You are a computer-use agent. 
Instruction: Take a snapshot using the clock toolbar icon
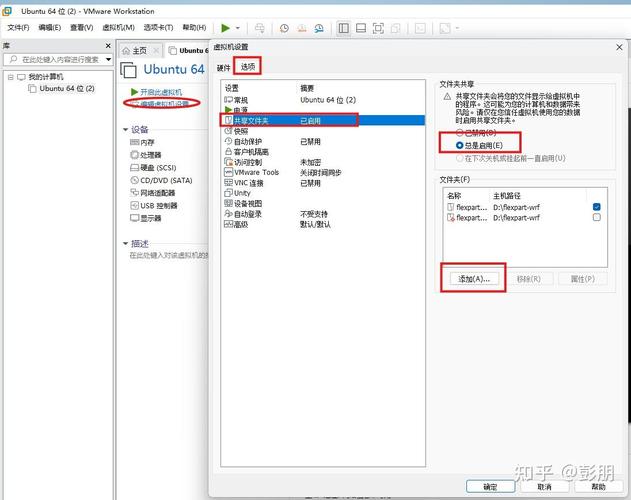coord(284,28)
